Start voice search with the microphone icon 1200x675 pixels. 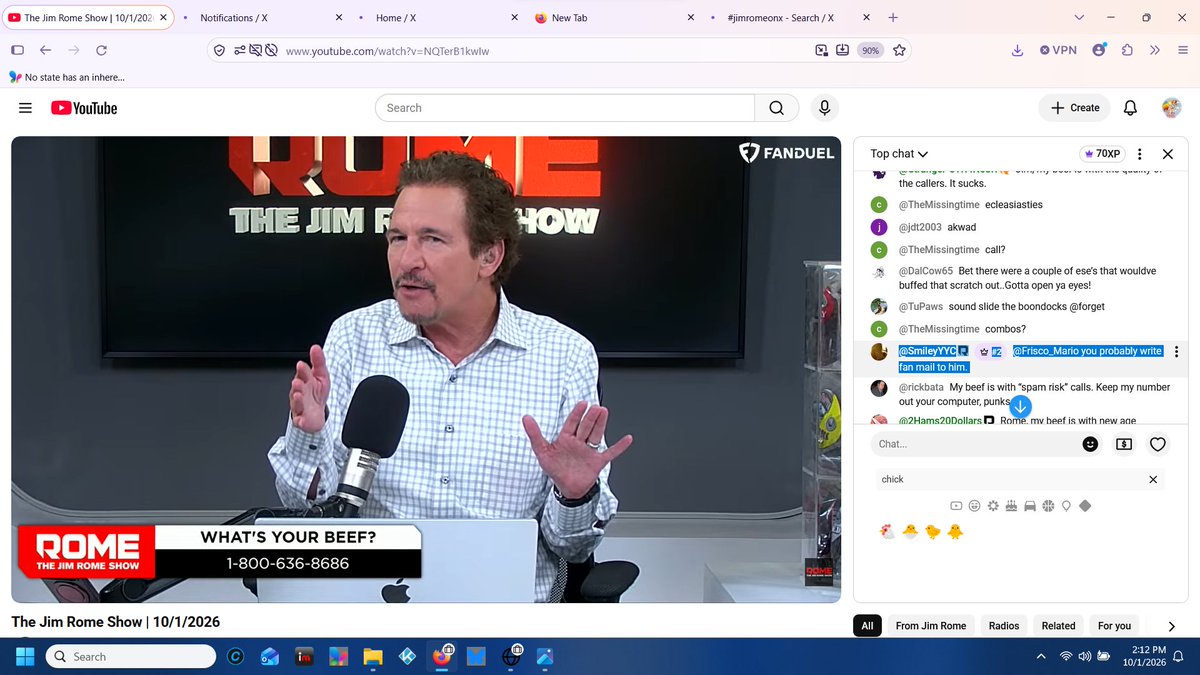pyautogui.click(x=824, y=108)
